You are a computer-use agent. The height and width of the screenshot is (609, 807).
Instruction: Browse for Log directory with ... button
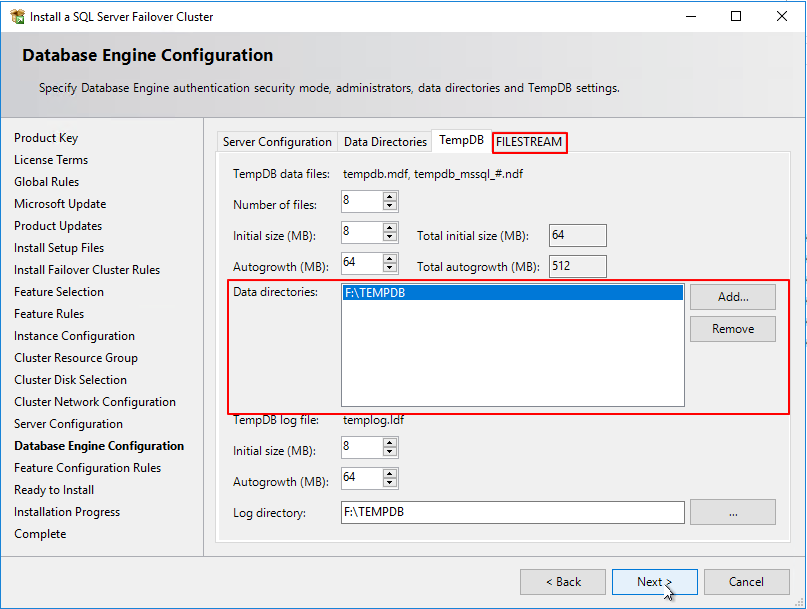733,512
